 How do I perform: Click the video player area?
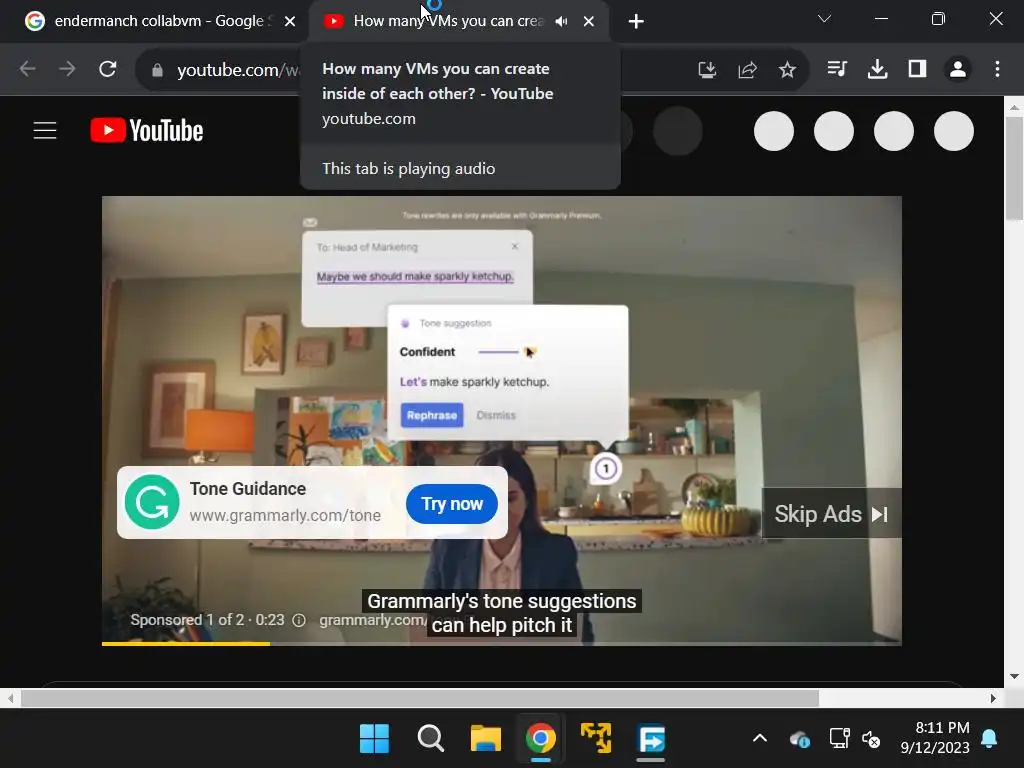tap(502, 421)
